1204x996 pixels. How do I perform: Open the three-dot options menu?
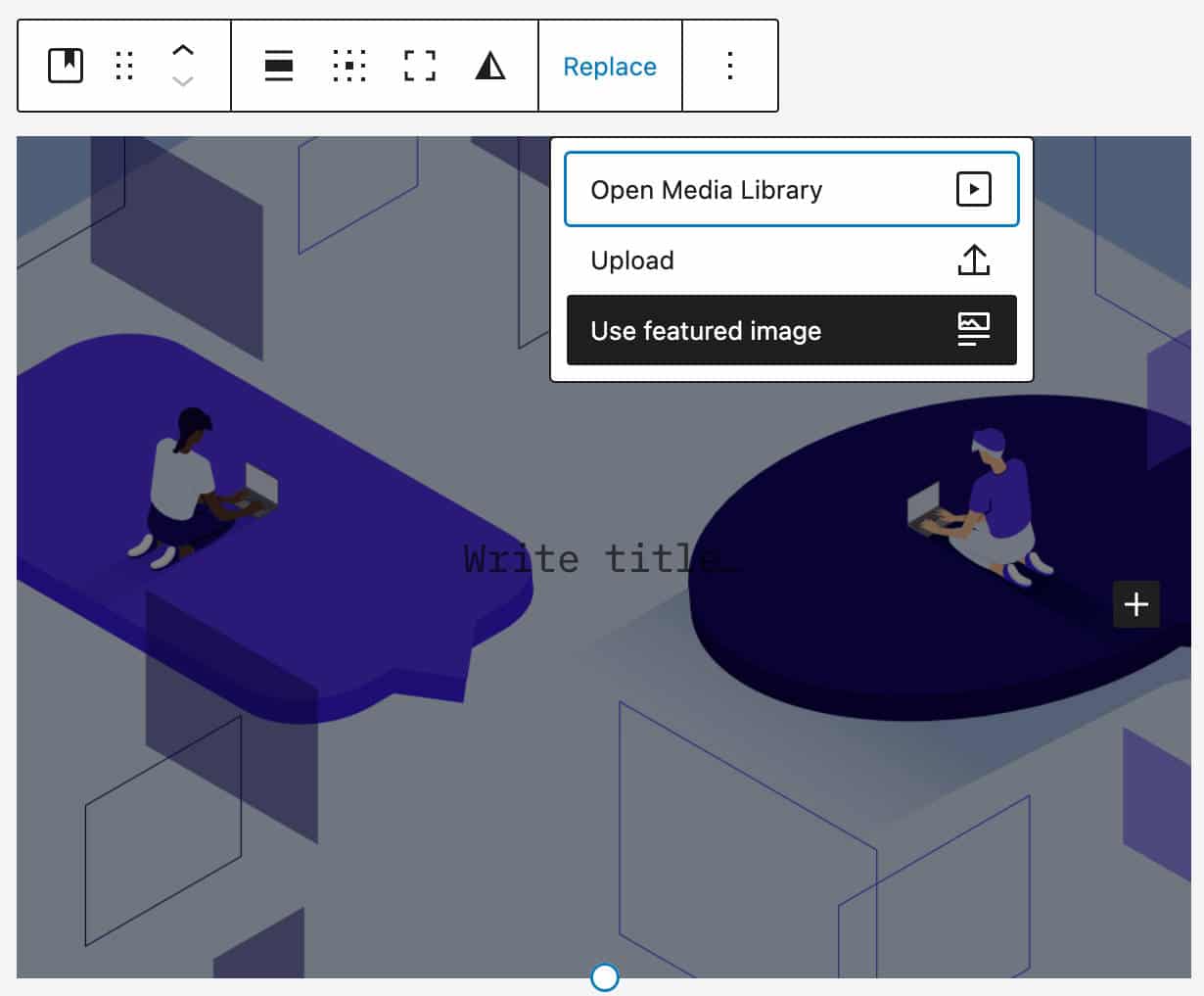tap(730, 66)
